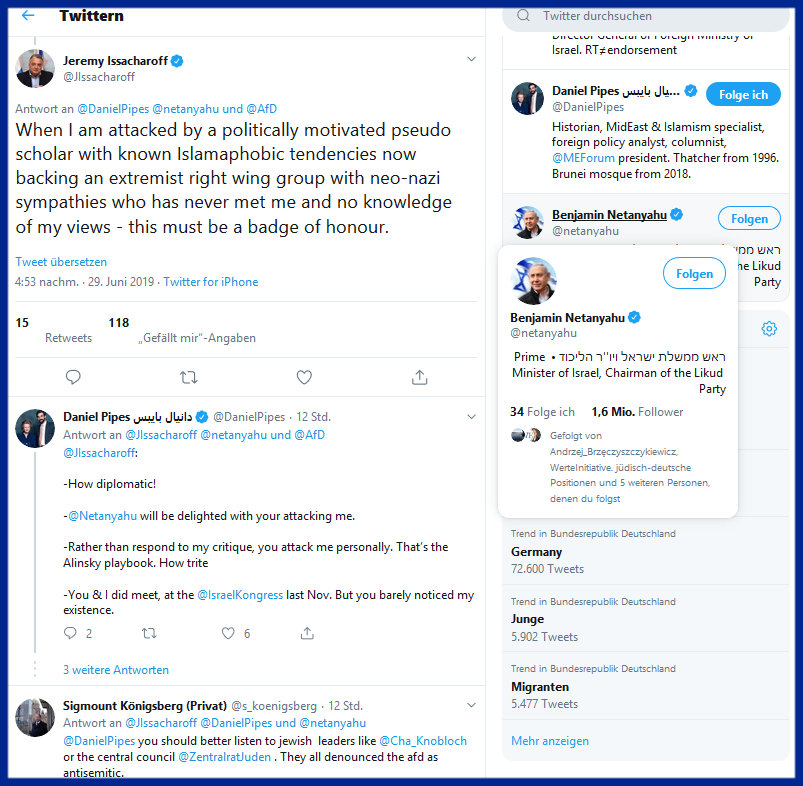Focus the 'Twitter durchsuchen' search field
The height and width of the screenshot is (786, 803).
tap(645, 16)
